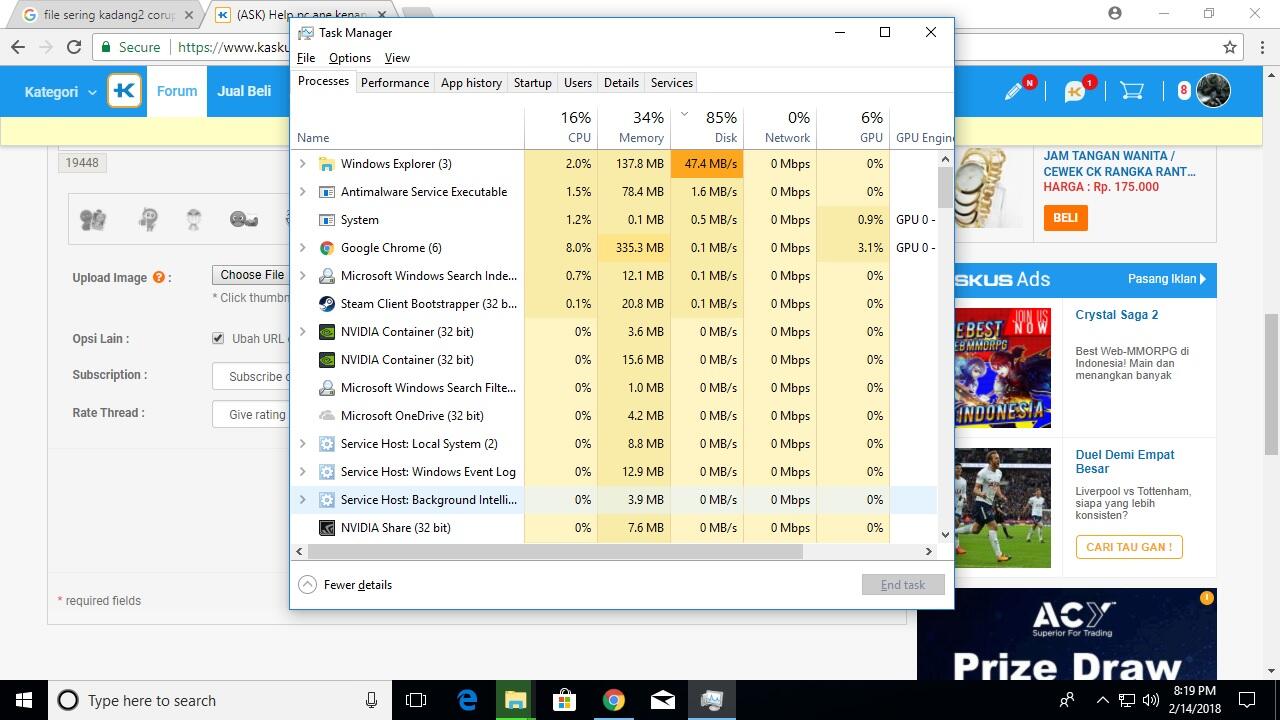This screenshot has width=1280, height=720.
Task: Open the user avatar in Kaskus header
Action: 1213,91
